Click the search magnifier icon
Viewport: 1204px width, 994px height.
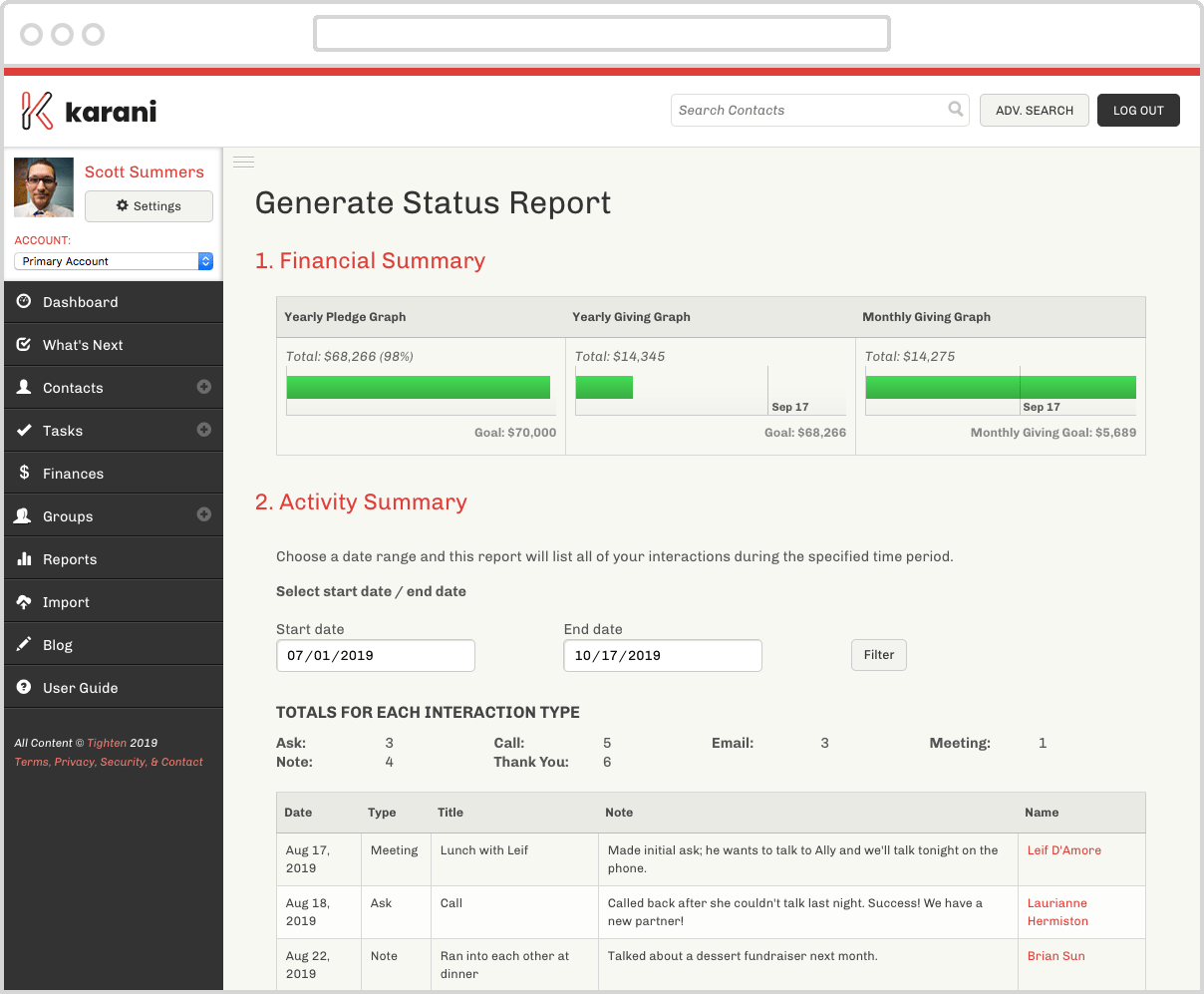pyautogui.click(x=955, y=110)
